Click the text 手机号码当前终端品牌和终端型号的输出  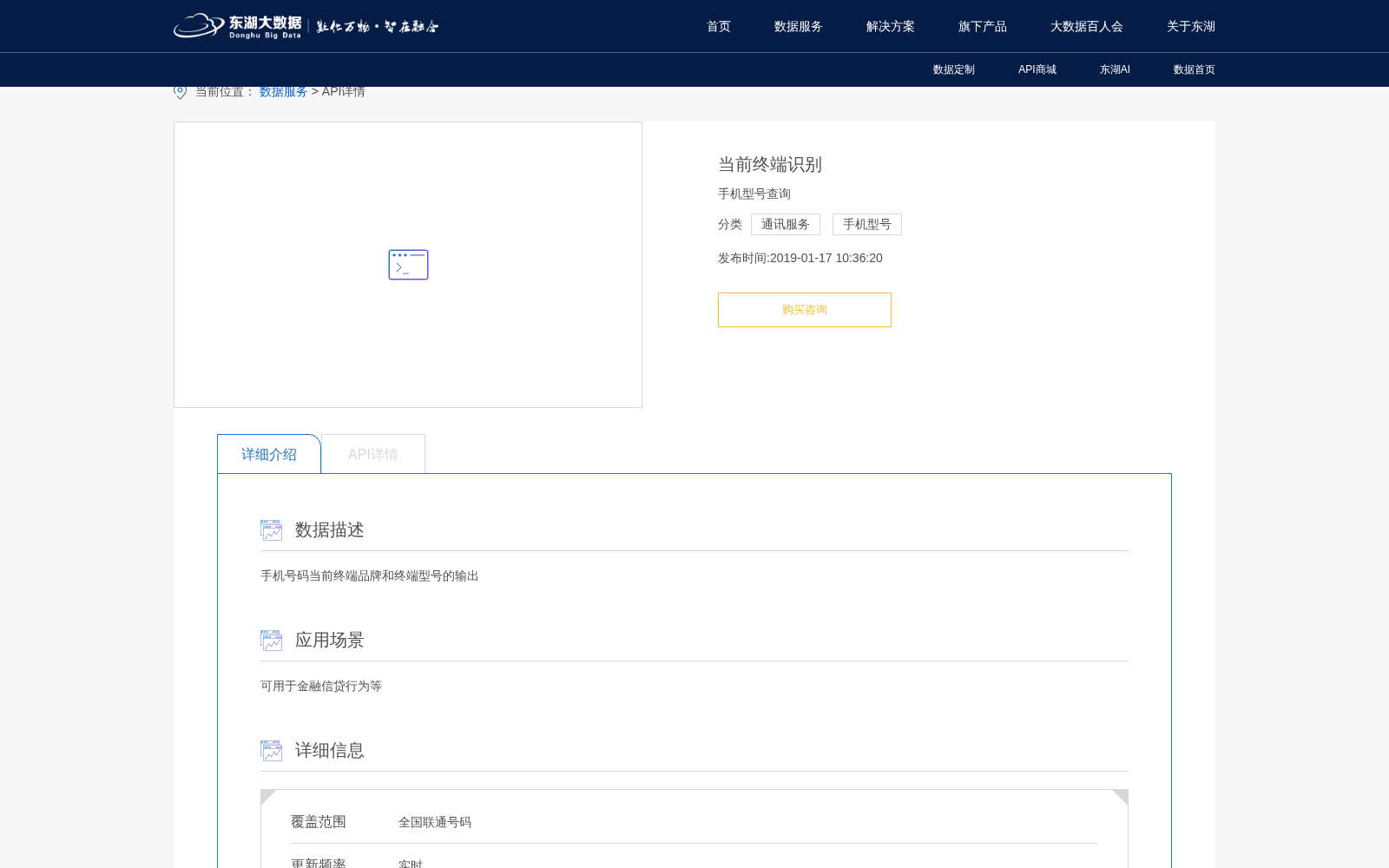click(x=370, y=575)
